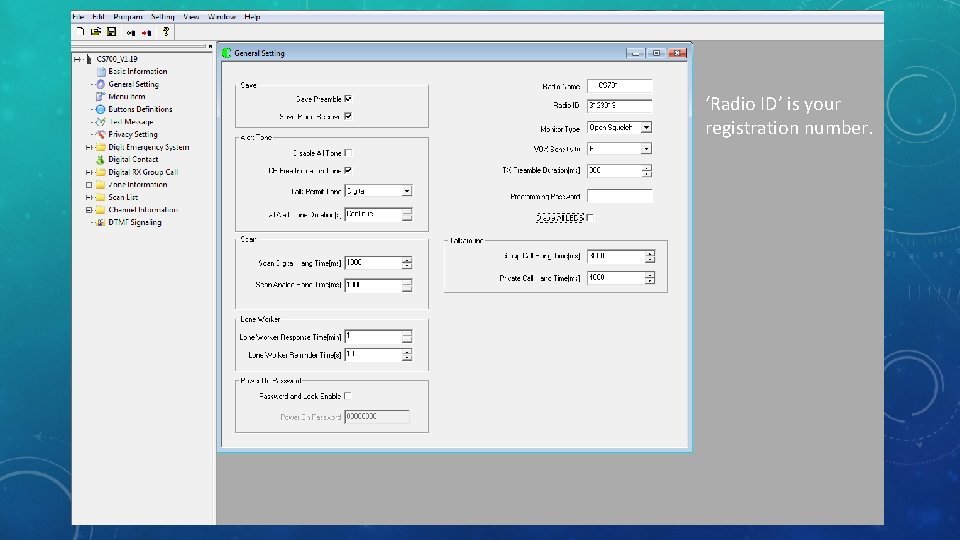Select Privacy Setting in the tree

point(133,134)
